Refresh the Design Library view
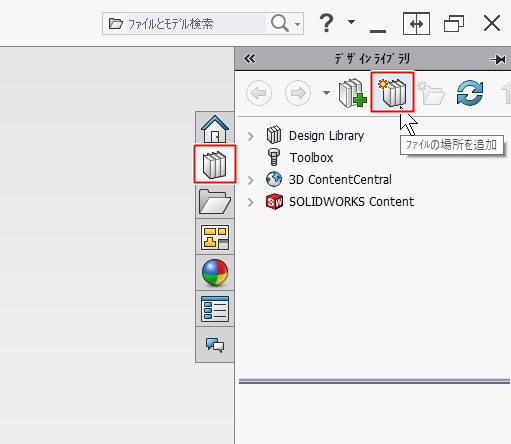The width and height of the screenshot is (511, 444). (x=470, y=93)
